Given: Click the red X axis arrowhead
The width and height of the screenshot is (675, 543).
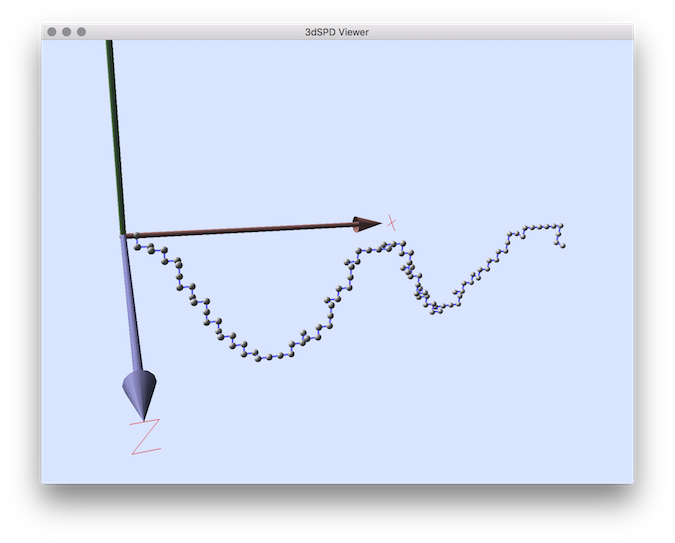Looking at the screenshot, I should click(x=366, y=225).
